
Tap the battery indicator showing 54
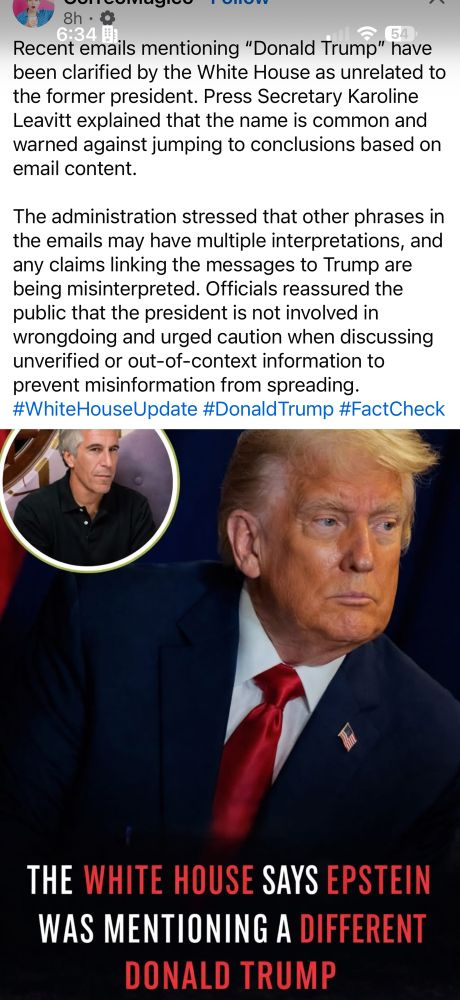click(399, 33)
